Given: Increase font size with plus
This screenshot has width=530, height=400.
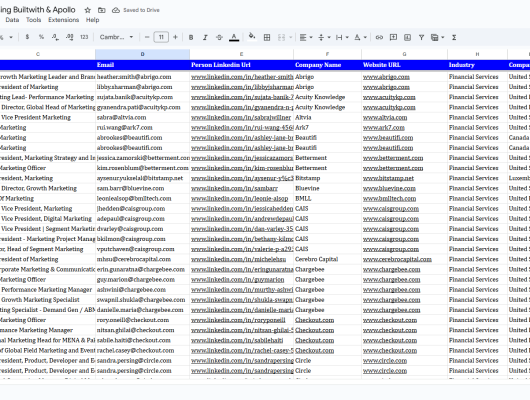Looking at the screenshot, I should 175,37.
